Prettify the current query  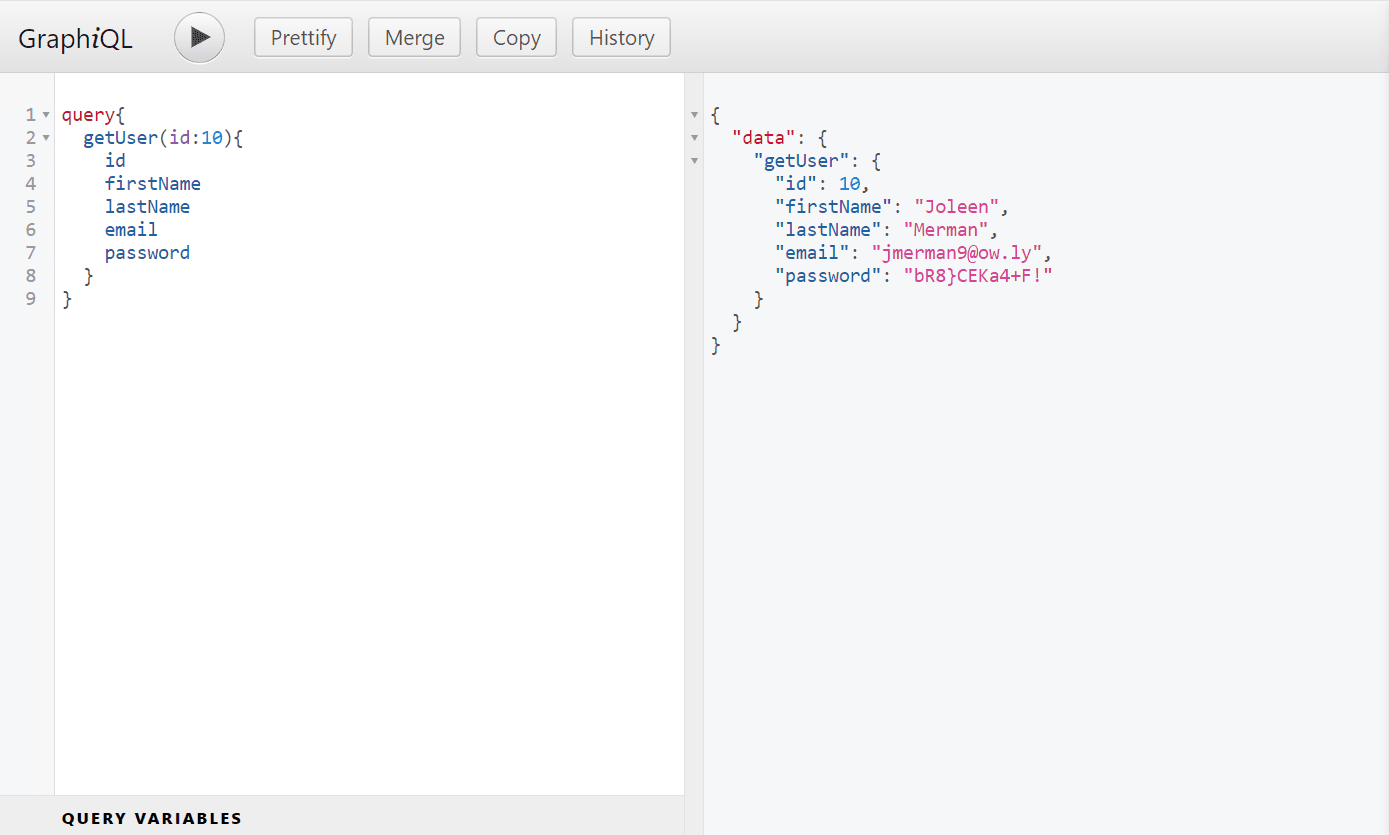(x=303, y=37)
